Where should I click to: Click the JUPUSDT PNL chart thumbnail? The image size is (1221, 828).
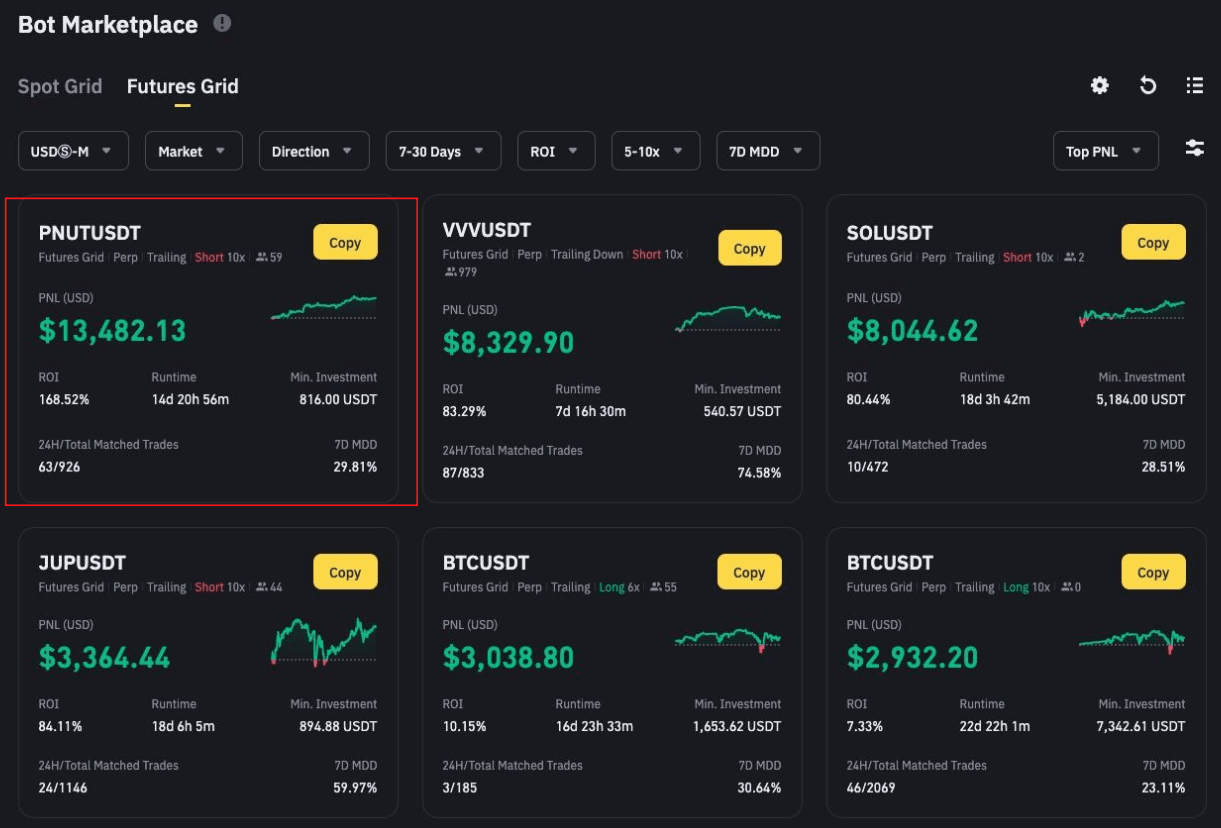tap(323, 641)
